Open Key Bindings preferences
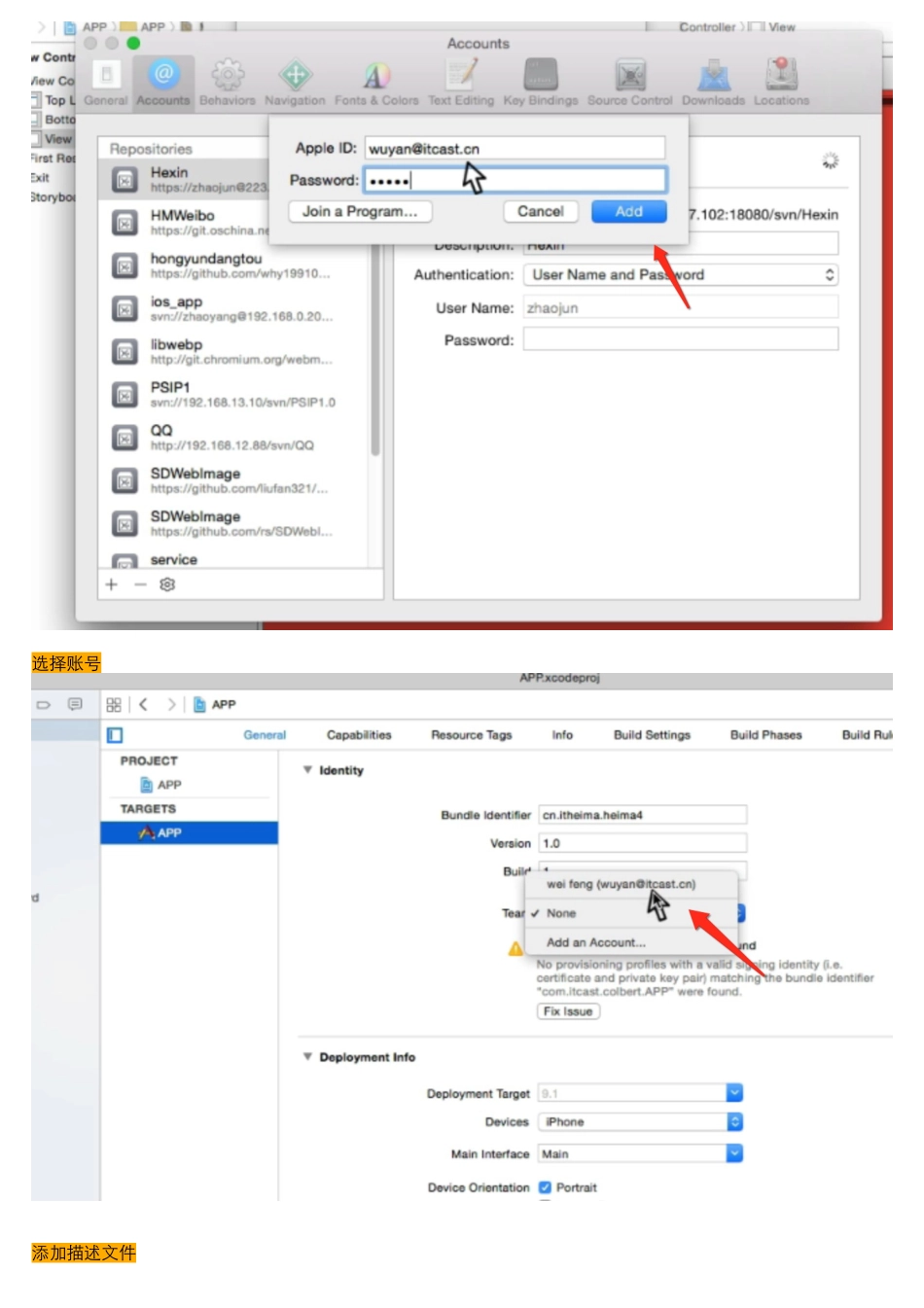 [x=541, y=76]
